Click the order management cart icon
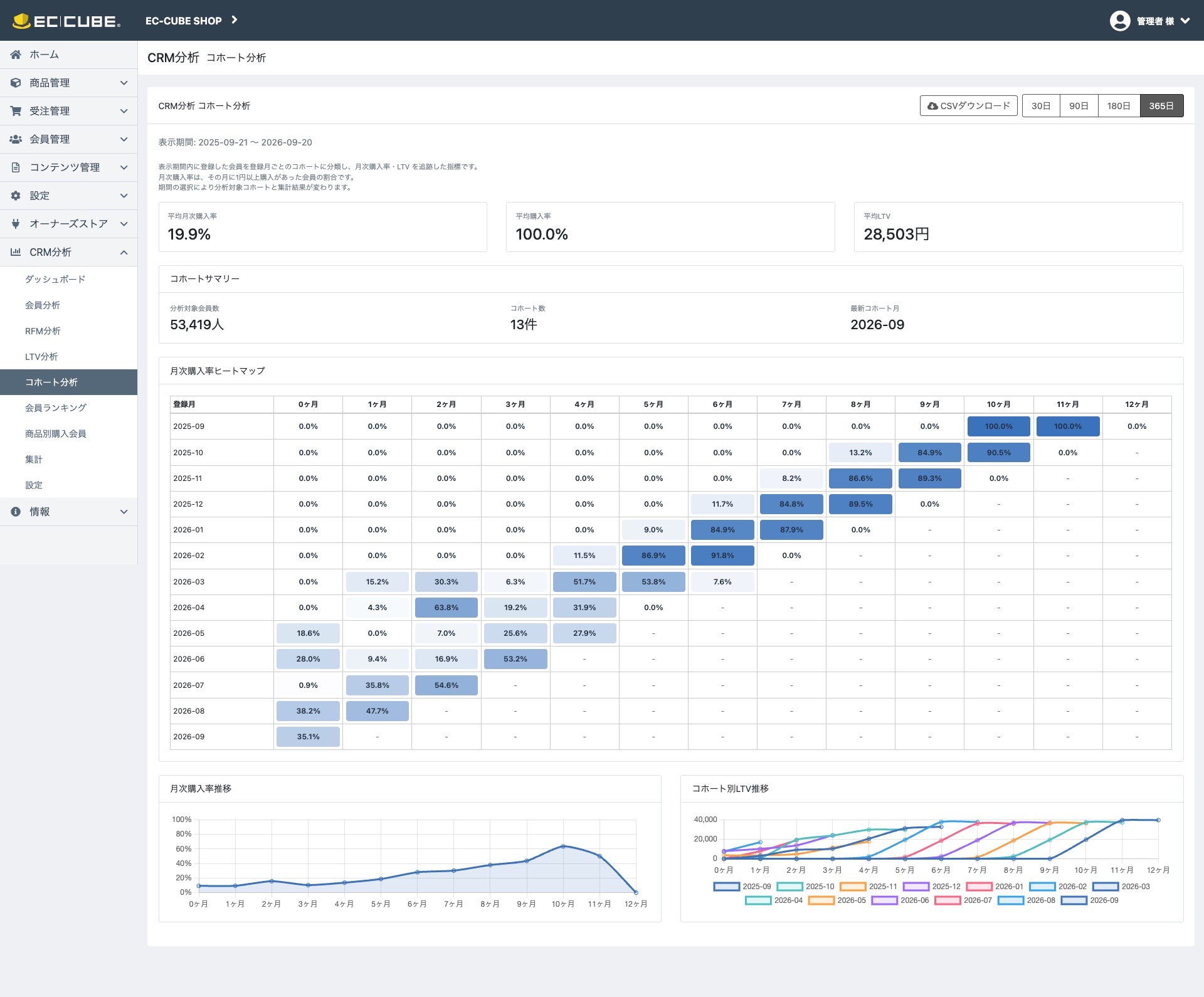This screenshot has height=997, width=1204. pos(16,111)
